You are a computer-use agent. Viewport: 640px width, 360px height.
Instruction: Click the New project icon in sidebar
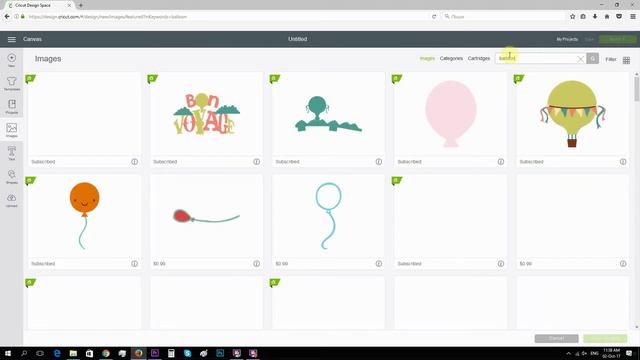coord(11,60)
